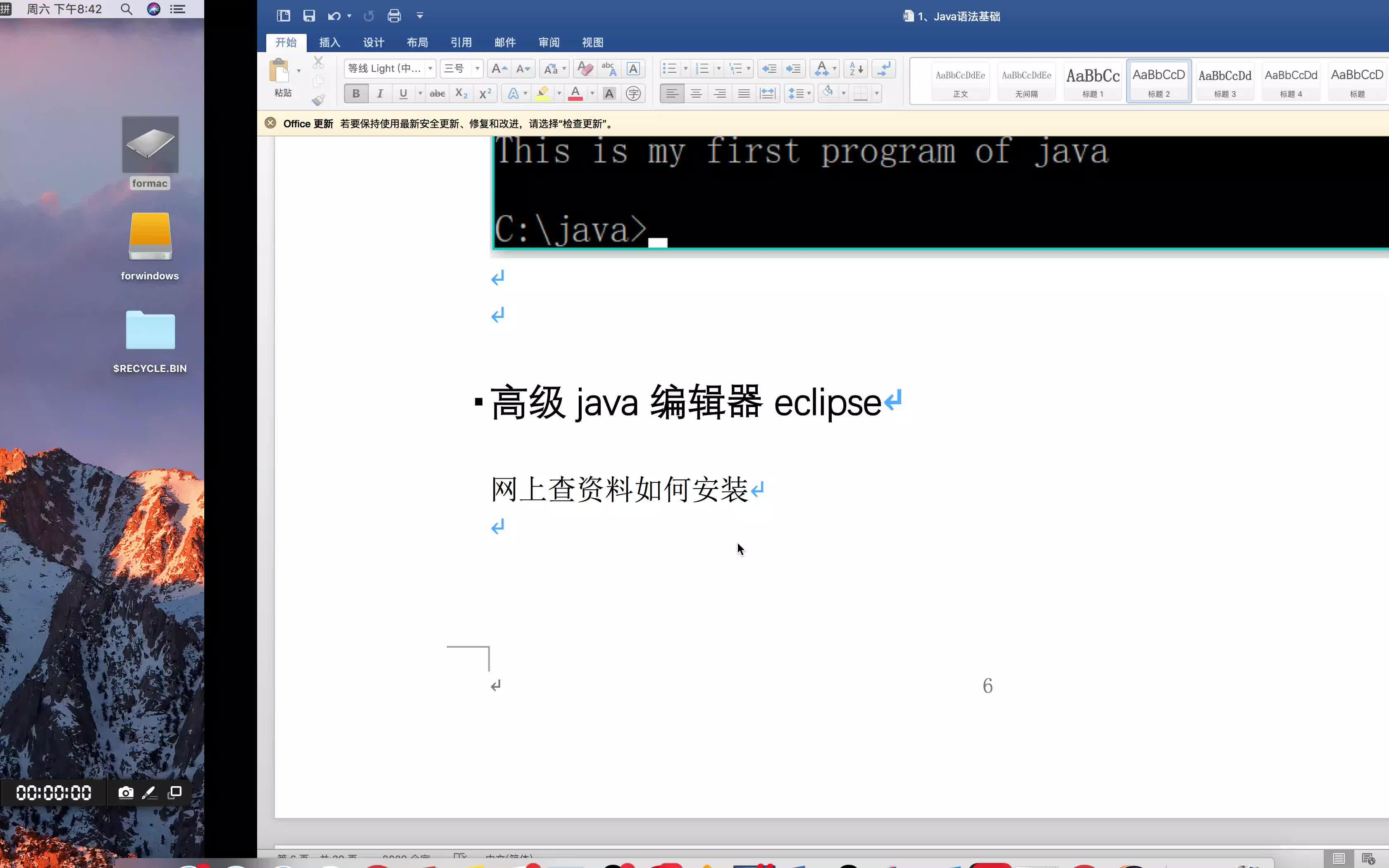Click the paragraph shading paint bucket
This screenshot has height=868, width=1389.
(827, 93)
